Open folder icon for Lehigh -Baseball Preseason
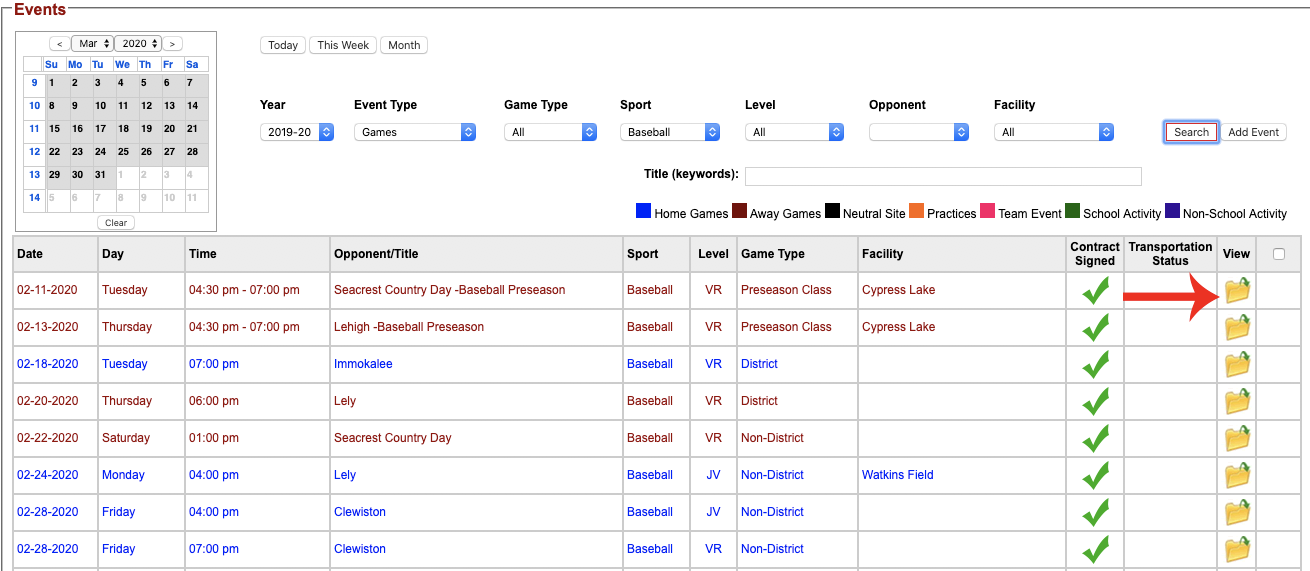The width and height of the screenshot is (1310, 571). (x=1238, y=328)
